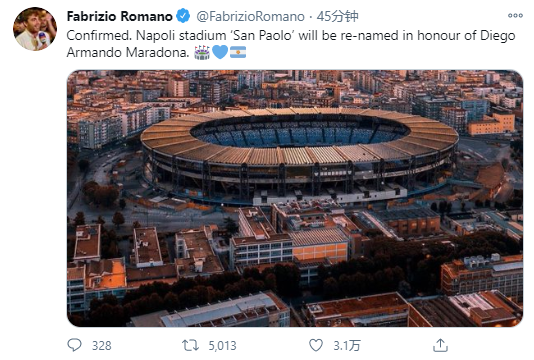The height and width of the screenshot is (360, 534).
Task: Retweet using the arrows icon
Action: coord(190,345)
